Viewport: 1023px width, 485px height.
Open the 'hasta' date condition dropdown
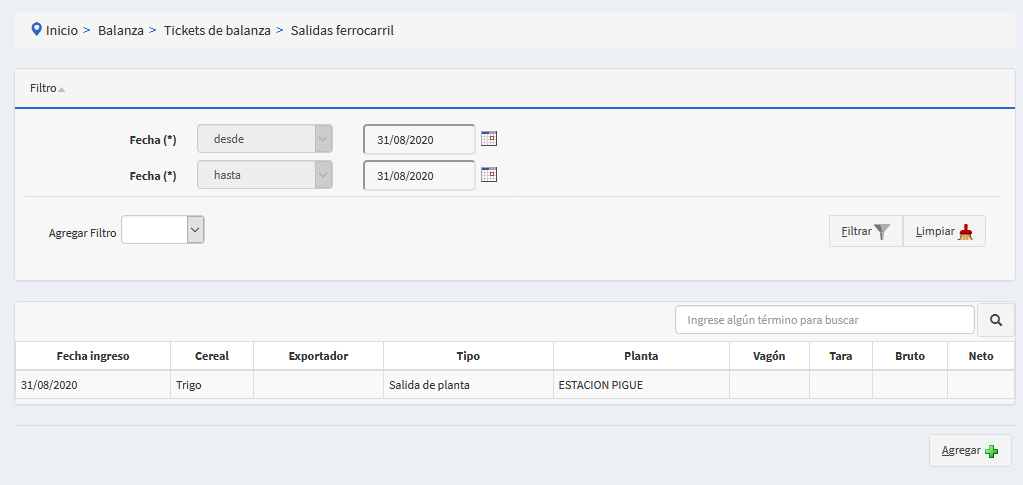point(265,175)
